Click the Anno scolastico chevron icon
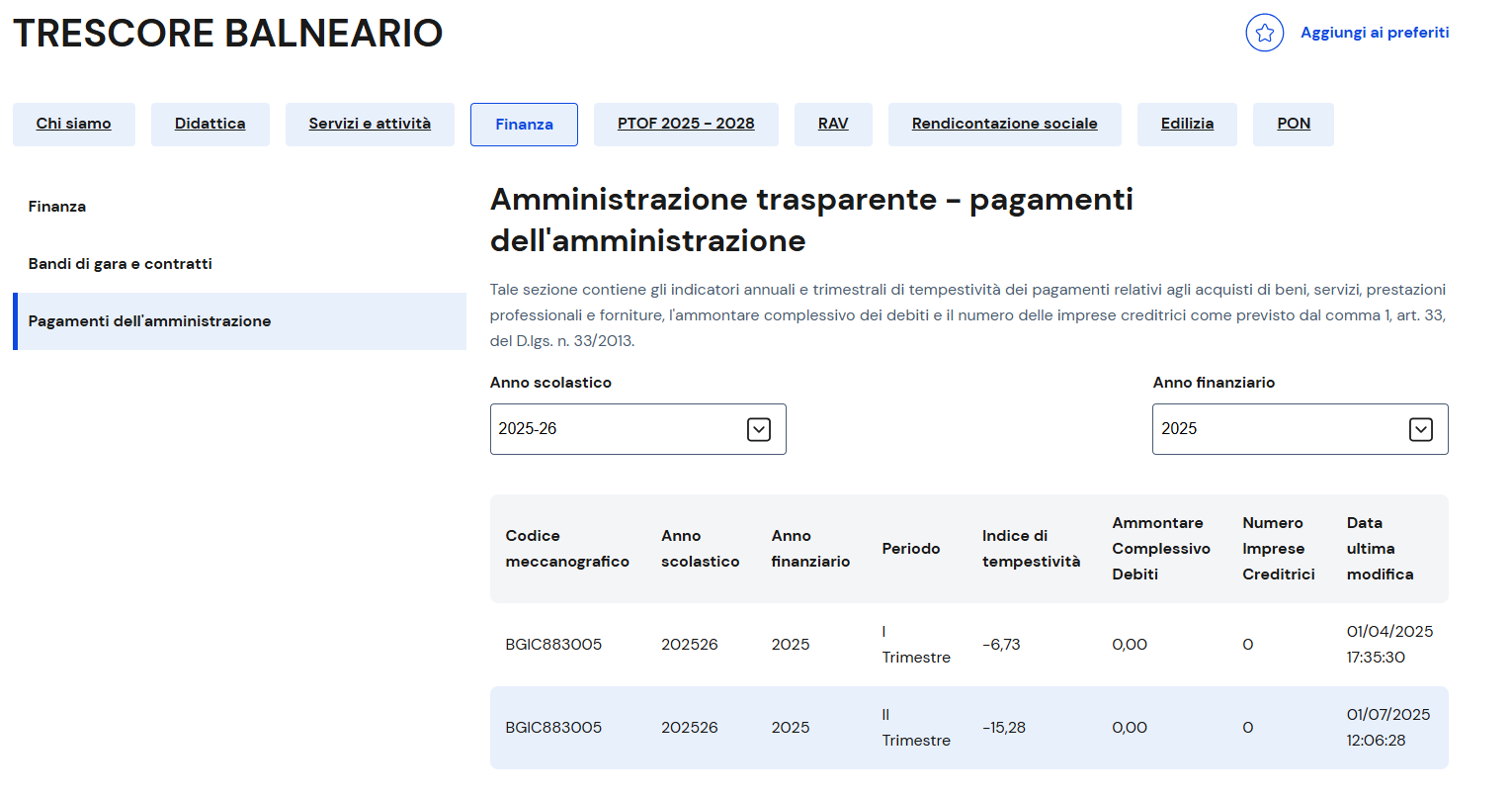Screen dimensions: 1512x797 (x=759, y=429)
